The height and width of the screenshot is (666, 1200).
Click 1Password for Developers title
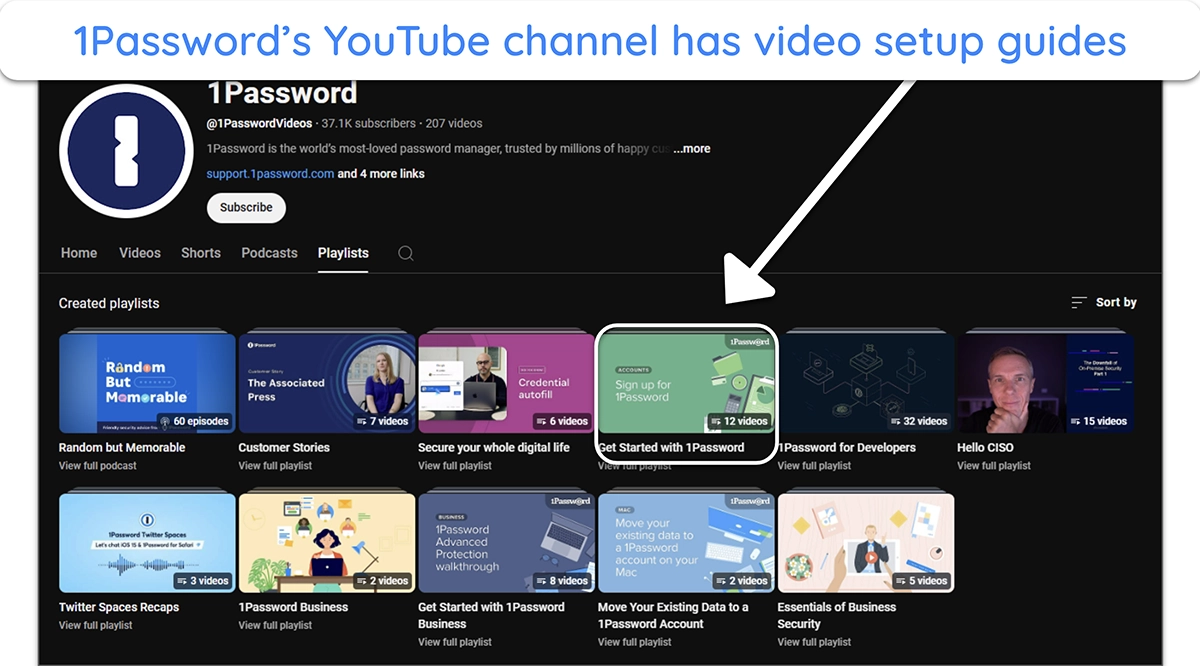tap(847, 448)
